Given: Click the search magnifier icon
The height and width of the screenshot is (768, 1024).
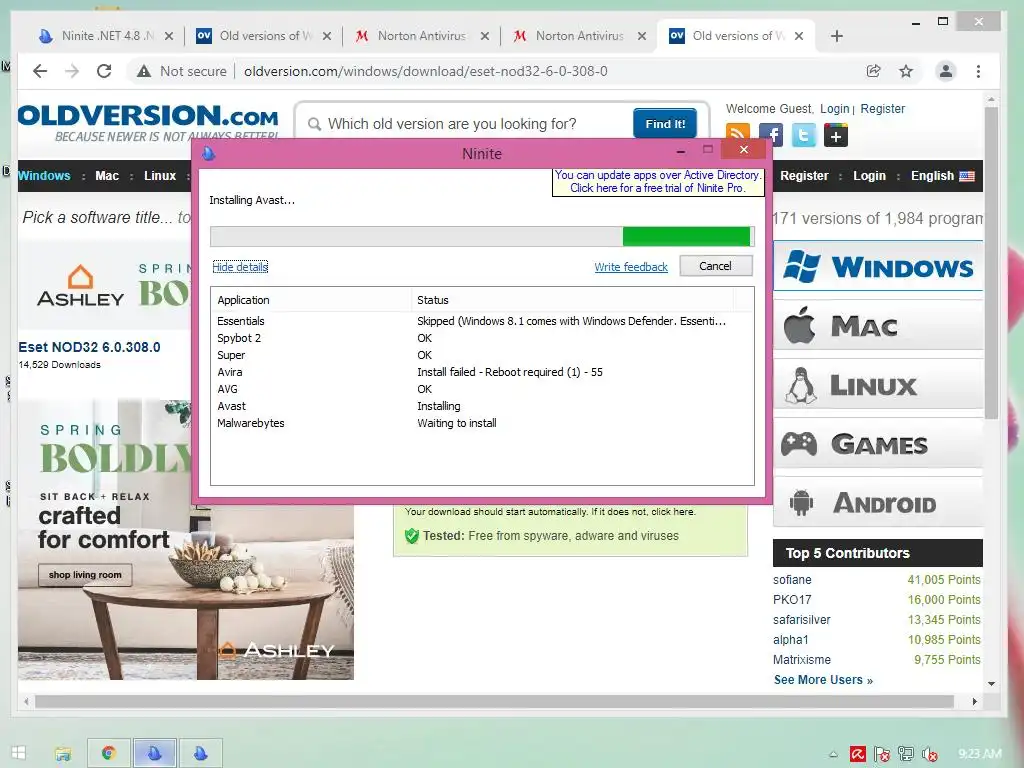Looking at the screenshot, I should point(314,123).
